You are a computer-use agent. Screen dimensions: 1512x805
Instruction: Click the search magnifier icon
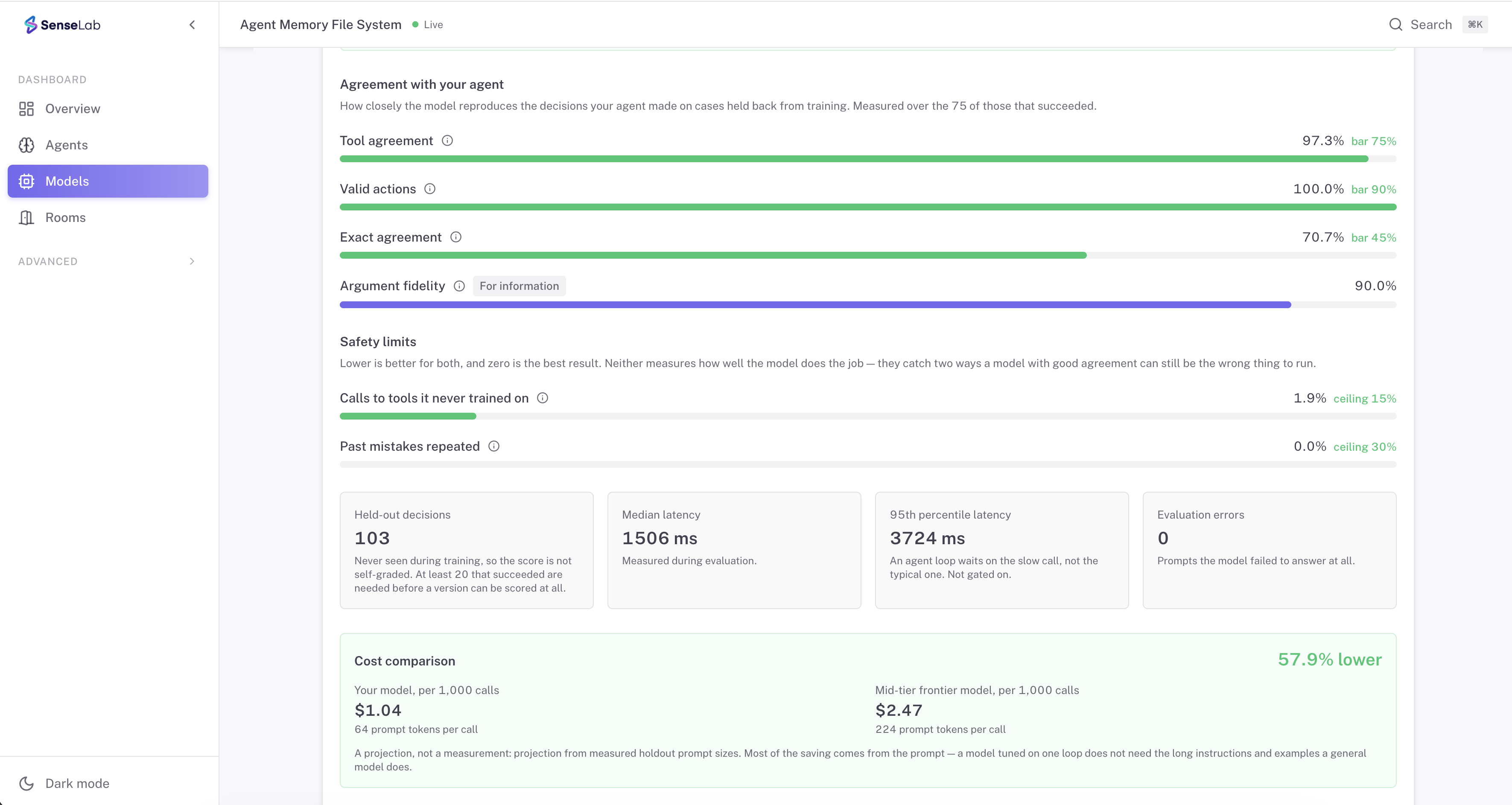[1396, 25]
